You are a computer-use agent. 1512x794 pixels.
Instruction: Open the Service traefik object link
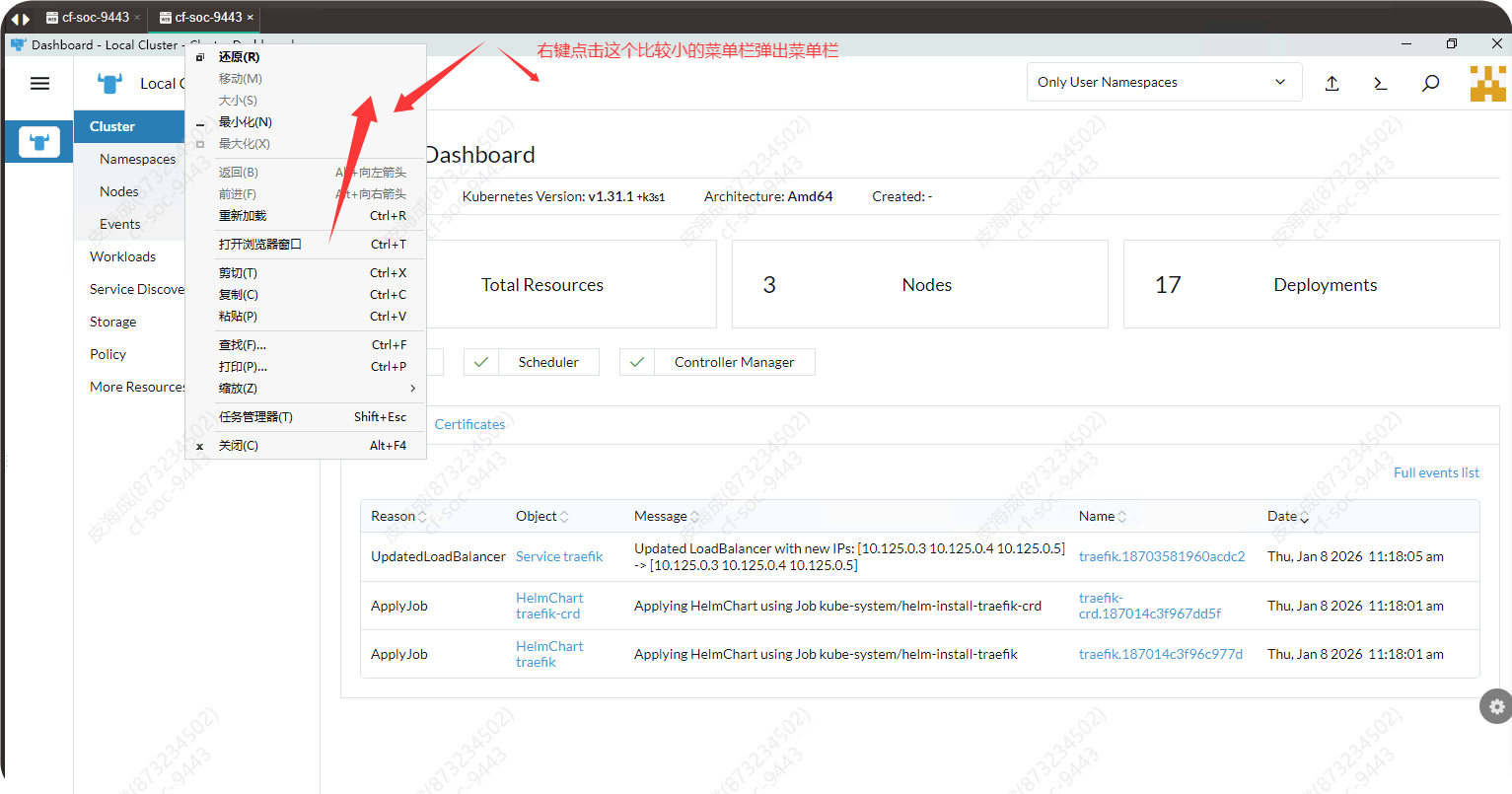559,556
